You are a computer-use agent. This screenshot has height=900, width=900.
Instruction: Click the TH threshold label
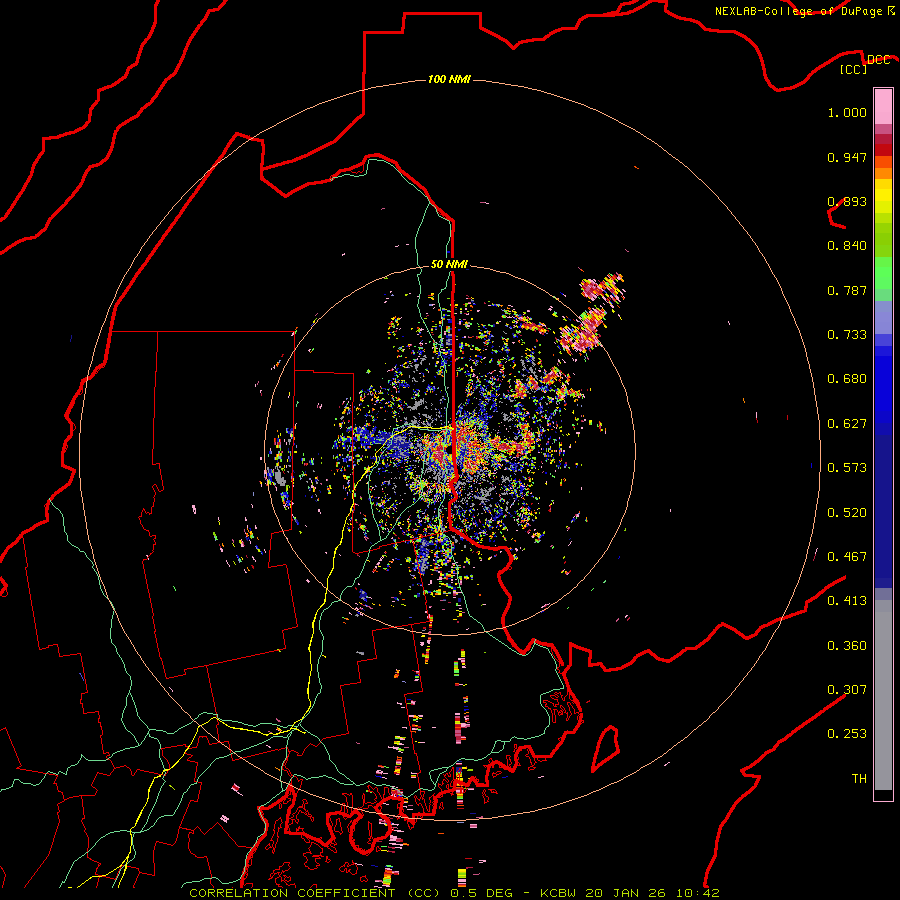tap(859, 779)
